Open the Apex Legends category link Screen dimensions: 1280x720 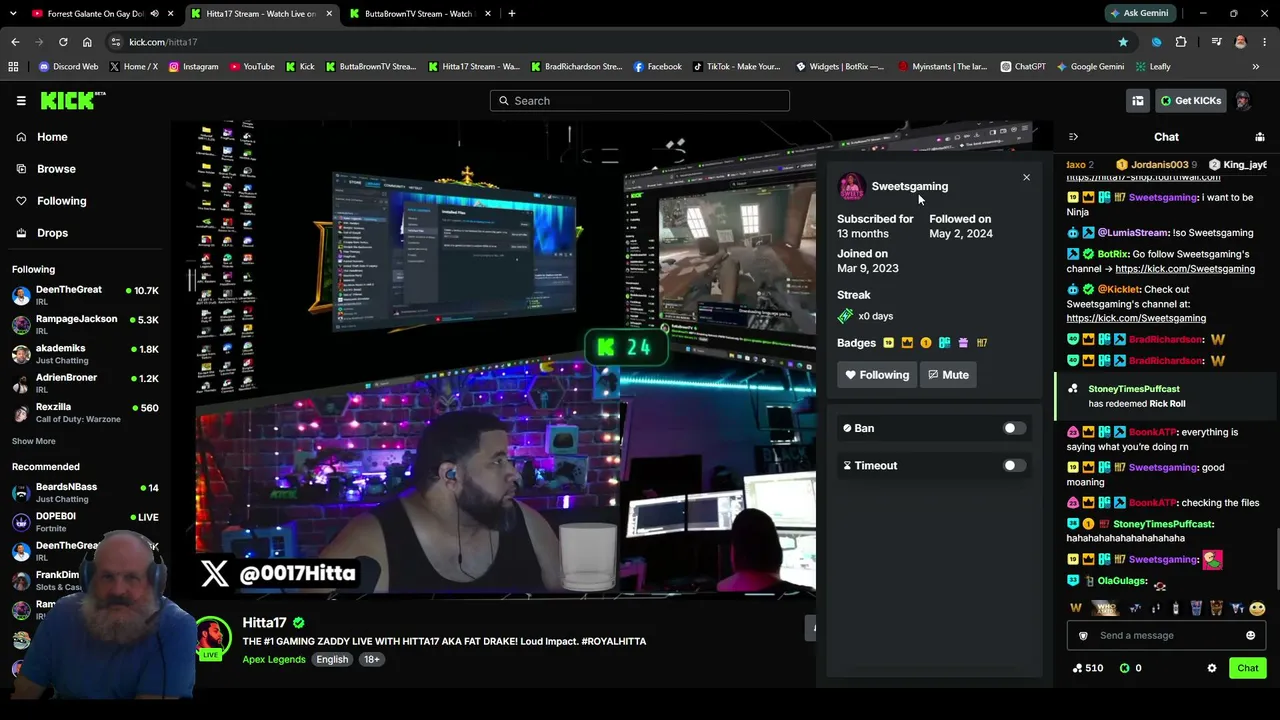pyautogui.click(x=274, y=659)
